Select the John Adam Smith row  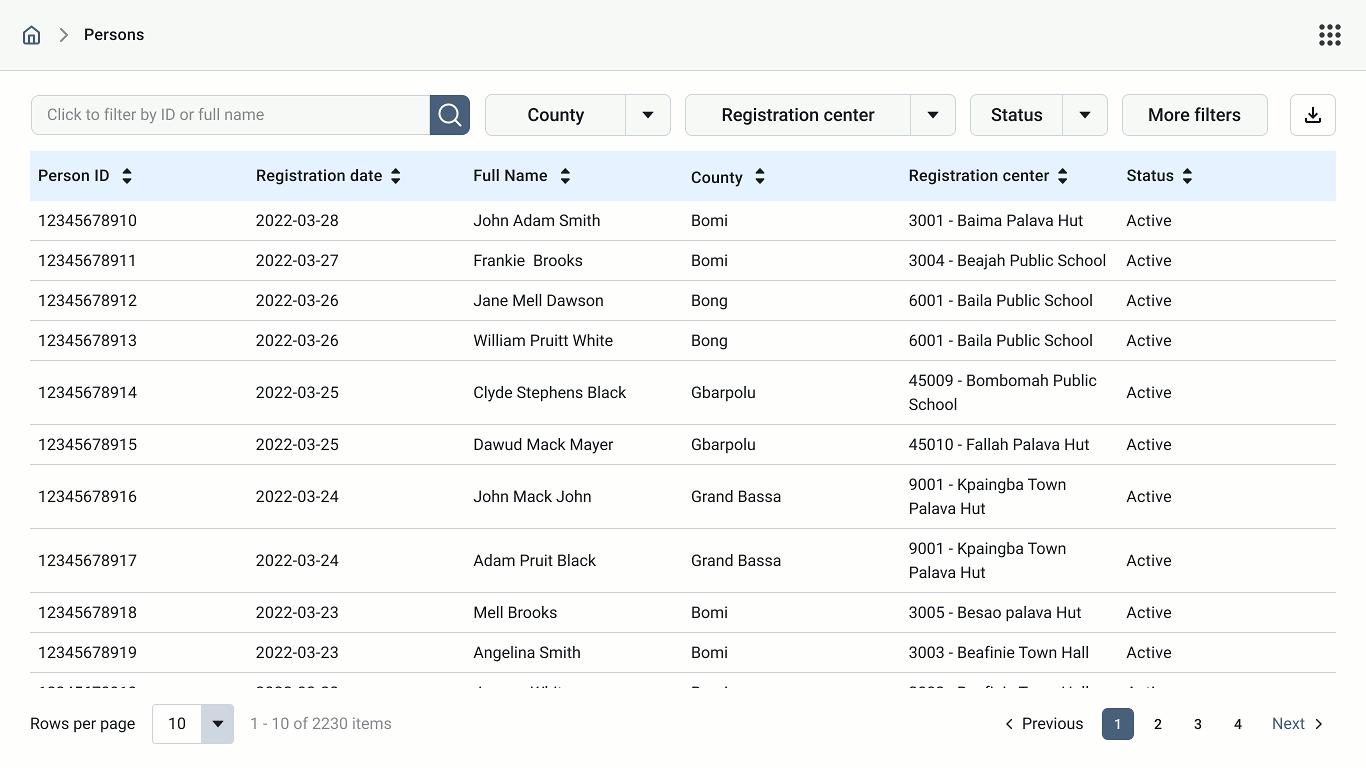[x=537, y=221]
